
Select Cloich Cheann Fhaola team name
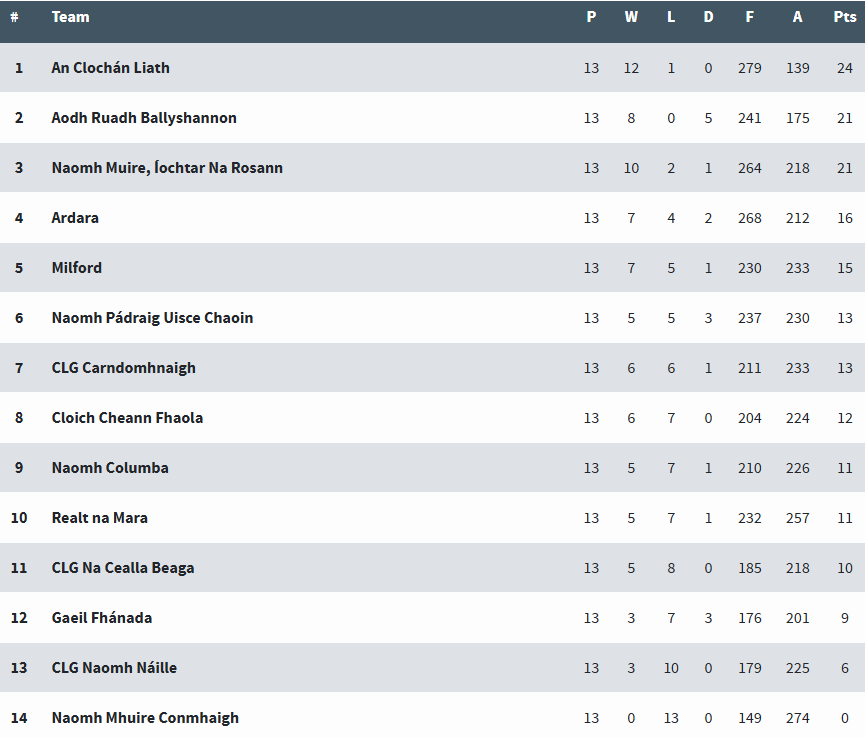point(127,418)
